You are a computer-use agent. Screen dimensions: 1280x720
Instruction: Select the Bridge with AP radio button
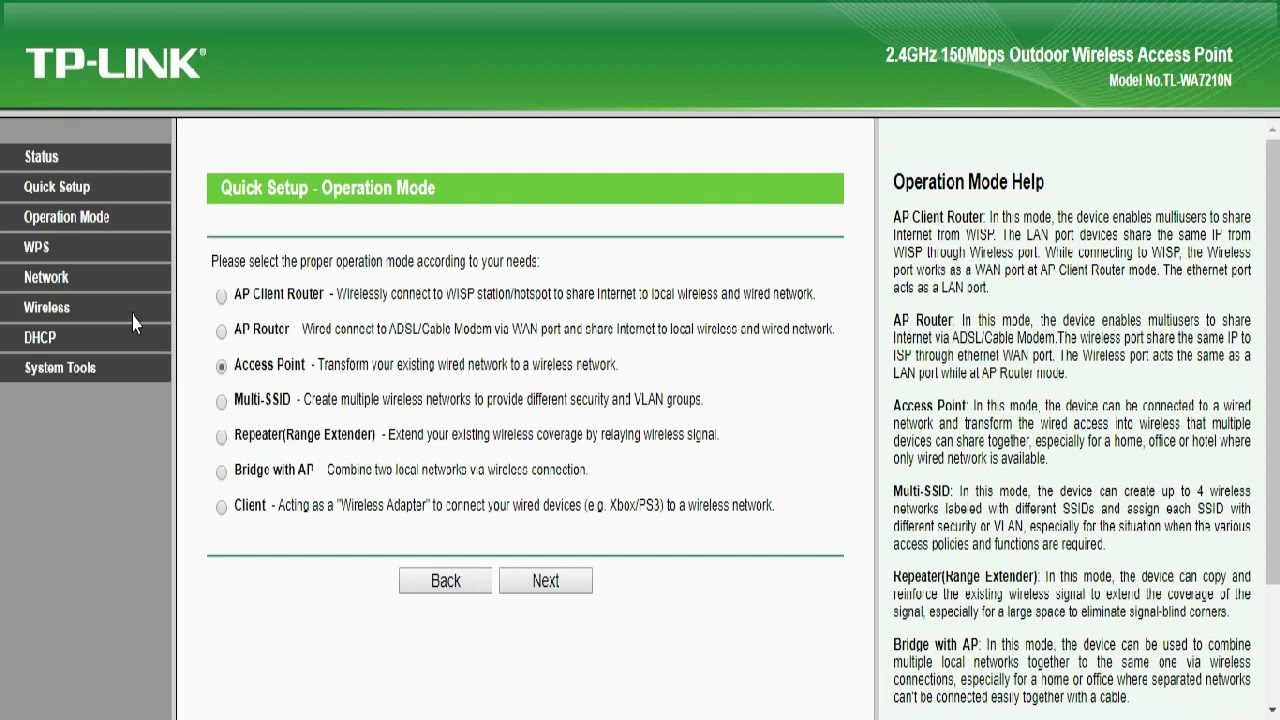tap(221, 472)
